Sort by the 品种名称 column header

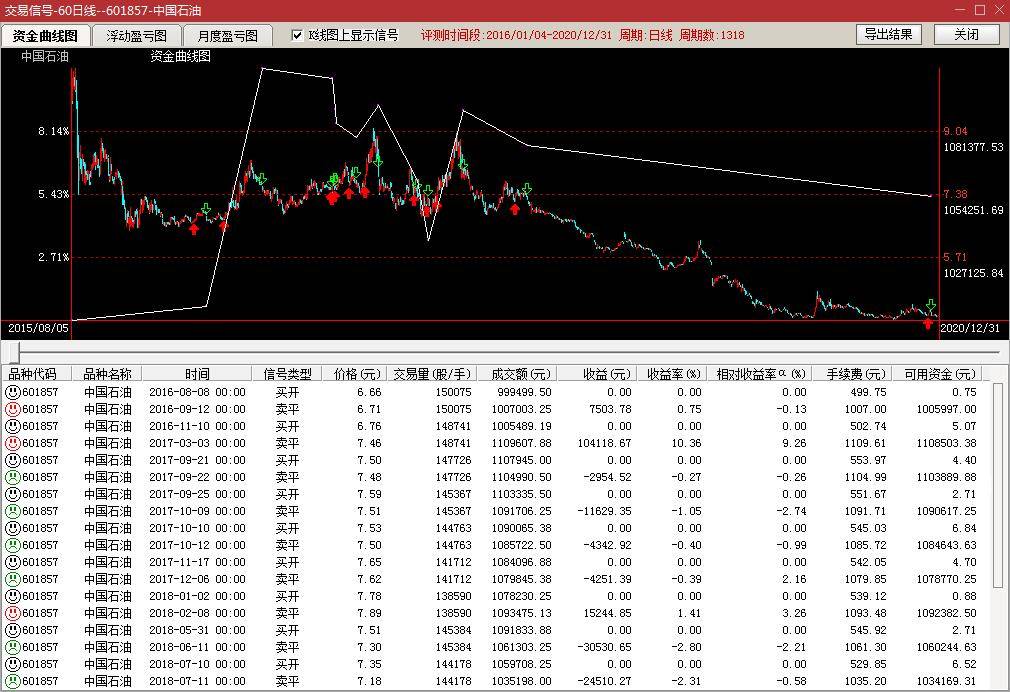(107, 374)
